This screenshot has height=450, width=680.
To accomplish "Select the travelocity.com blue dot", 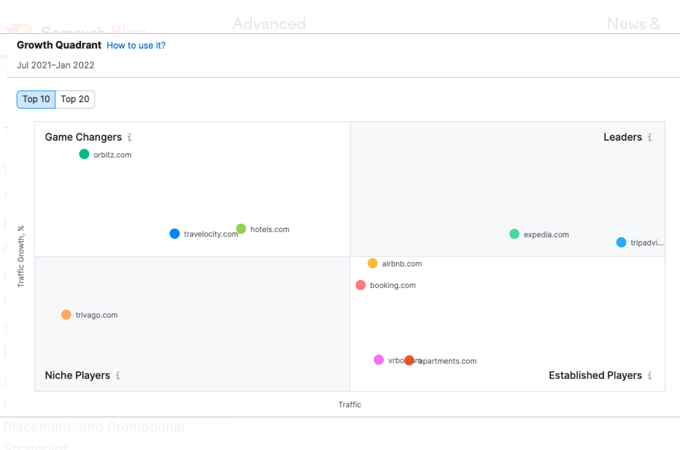I will (x=174, y=234).
